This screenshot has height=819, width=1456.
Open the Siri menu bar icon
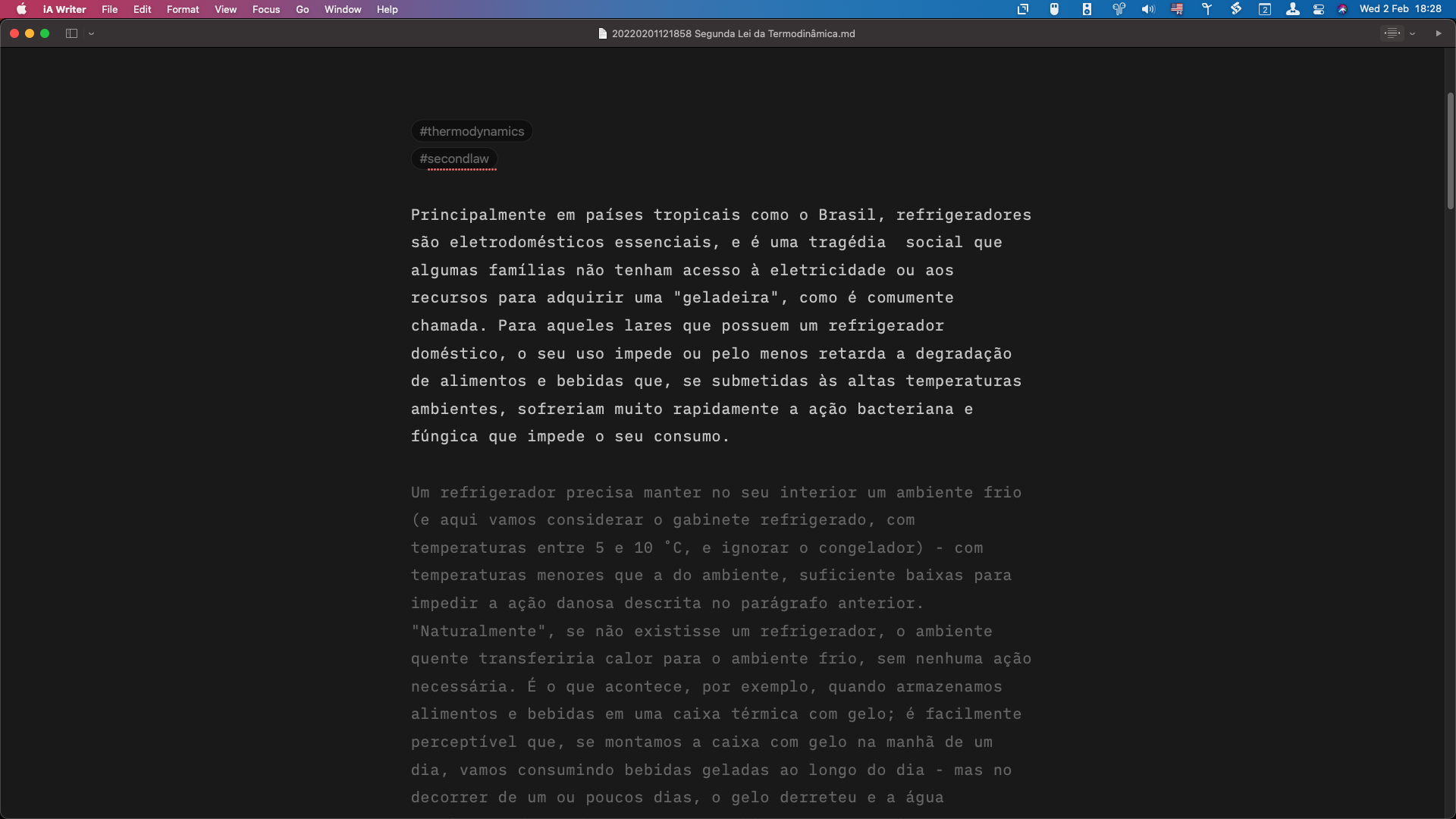click(1342, 9)
